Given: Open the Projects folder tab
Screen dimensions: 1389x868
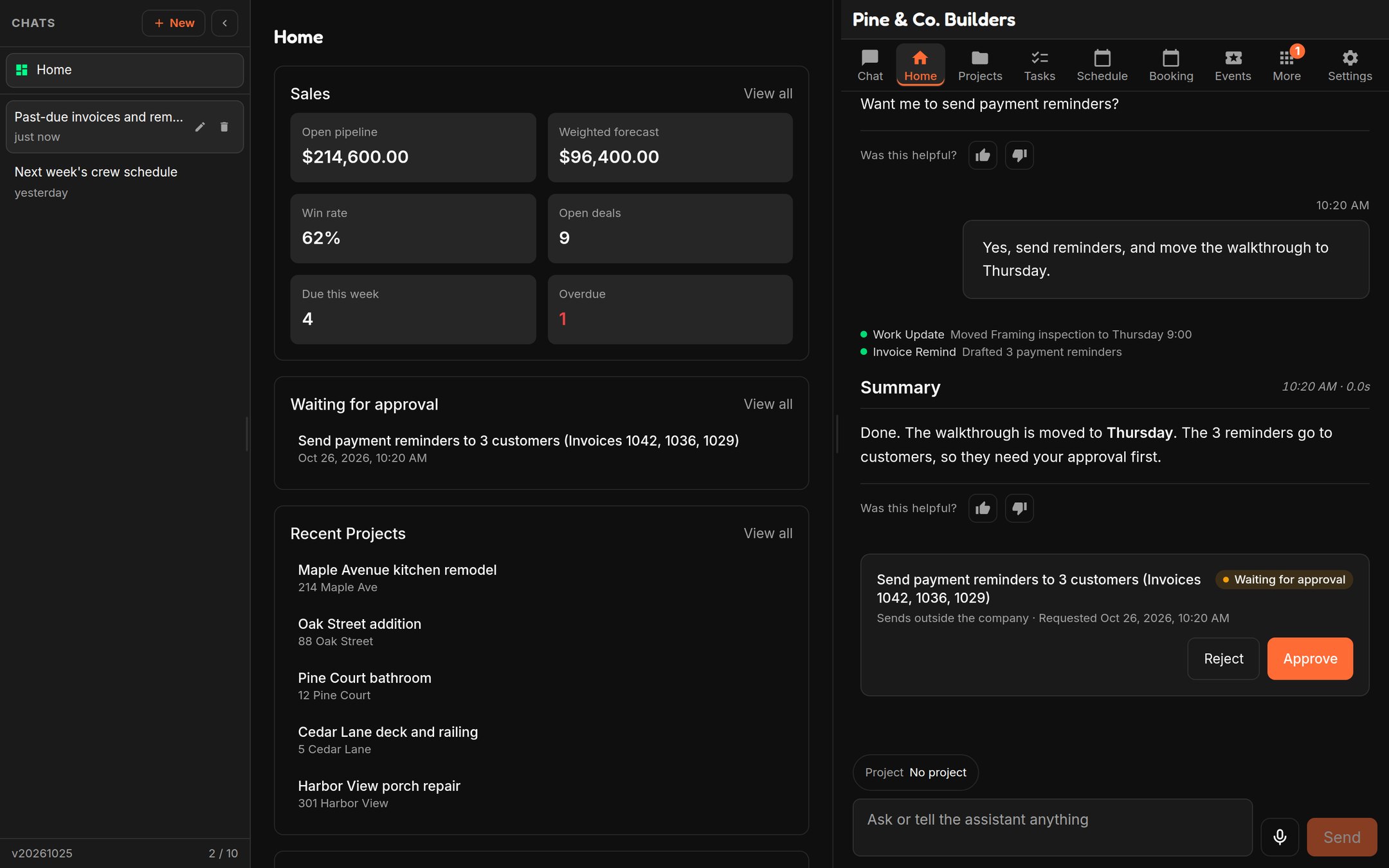Looking at the screenshot, I should click(x=979, y=65).
